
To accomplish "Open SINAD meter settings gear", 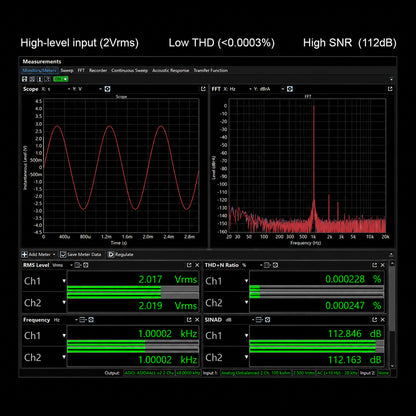I will pos(267,320).
